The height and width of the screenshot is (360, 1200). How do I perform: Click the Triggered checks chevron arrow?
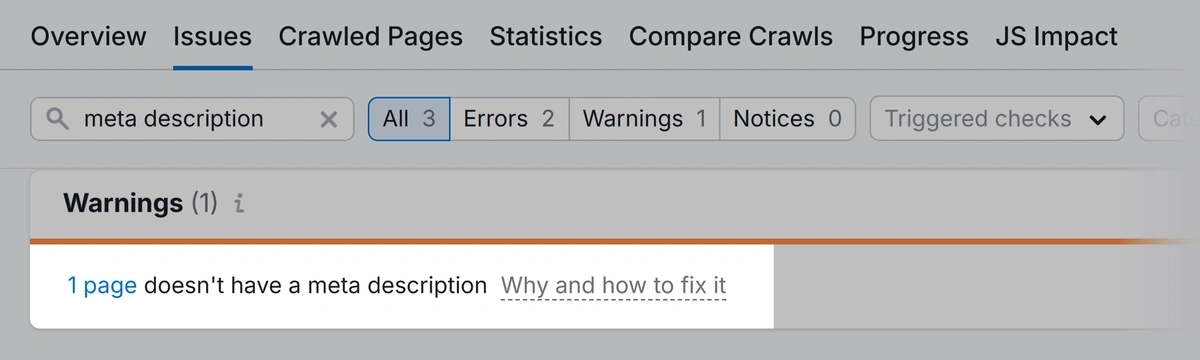[x=1098, y=120]
